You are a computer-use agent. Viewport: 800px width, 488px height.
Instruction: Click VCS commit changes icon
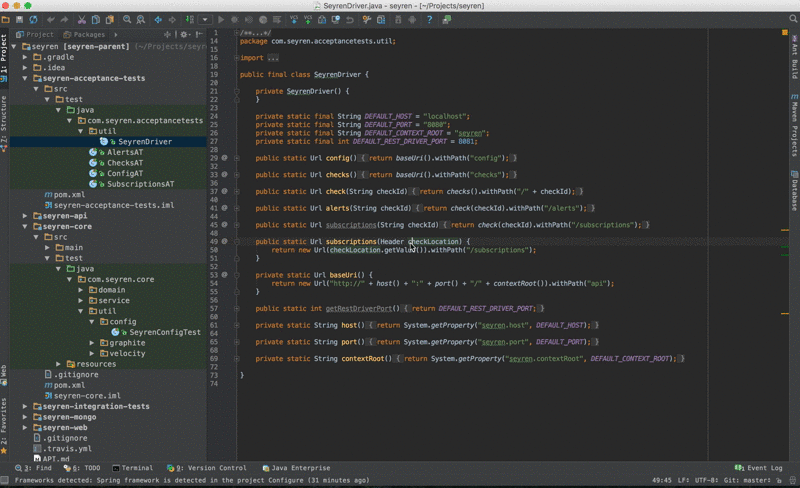click(308, 19)
